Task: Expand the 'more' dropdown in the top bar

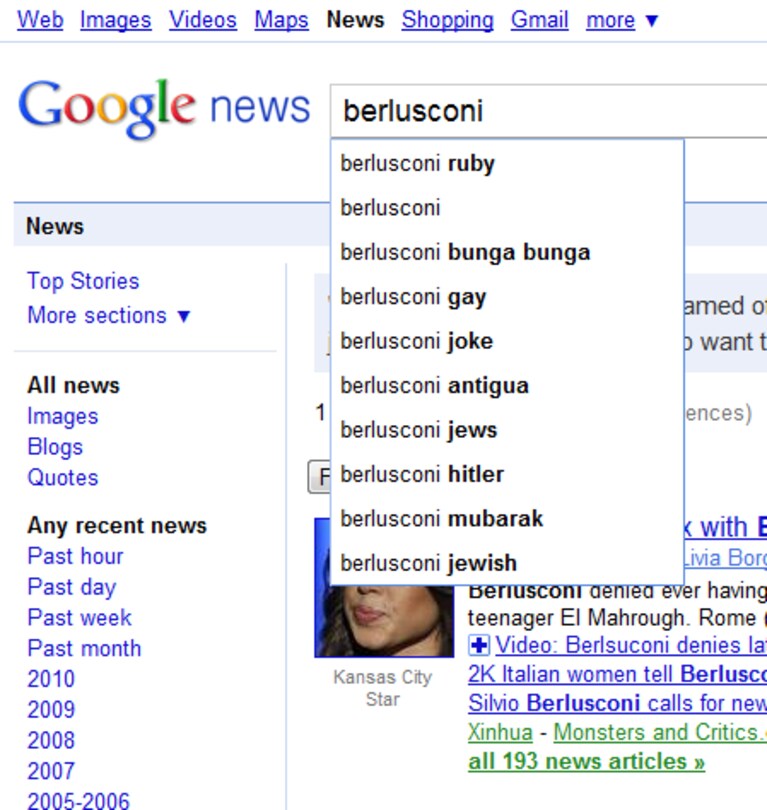Action: tap(622, 20)
